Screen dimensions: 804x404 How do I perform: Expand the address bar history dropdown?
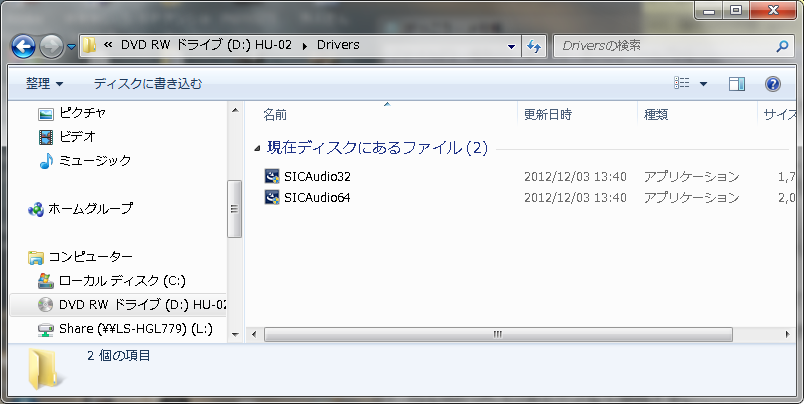[x=511, y=46]
